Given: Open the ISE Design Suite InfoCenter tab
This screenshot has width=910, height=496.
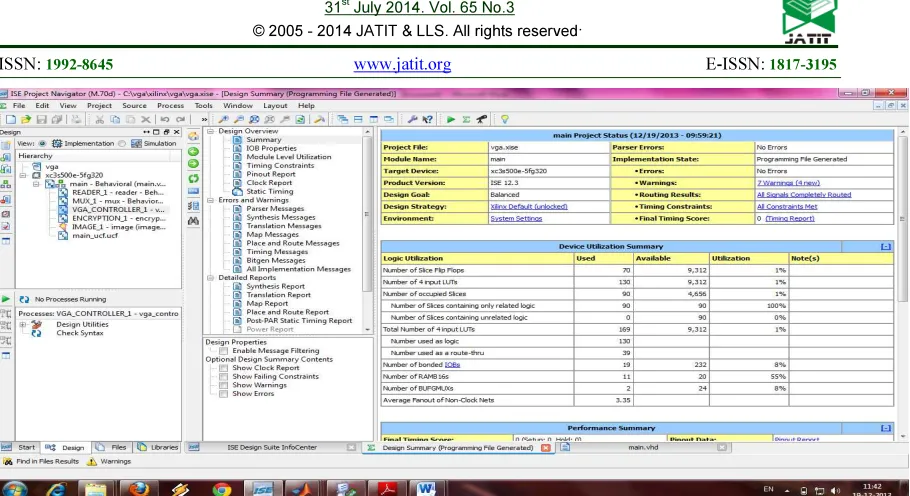Looking at the screenshot, I should [272, 447].
